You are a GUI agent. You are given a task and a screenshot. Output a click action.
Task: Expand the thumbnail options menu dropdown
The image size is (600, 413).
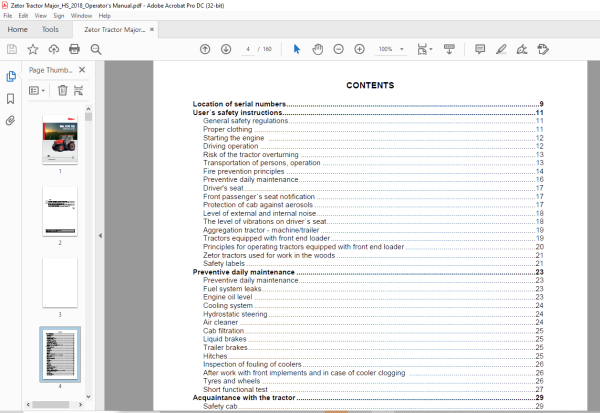(37, 90)
